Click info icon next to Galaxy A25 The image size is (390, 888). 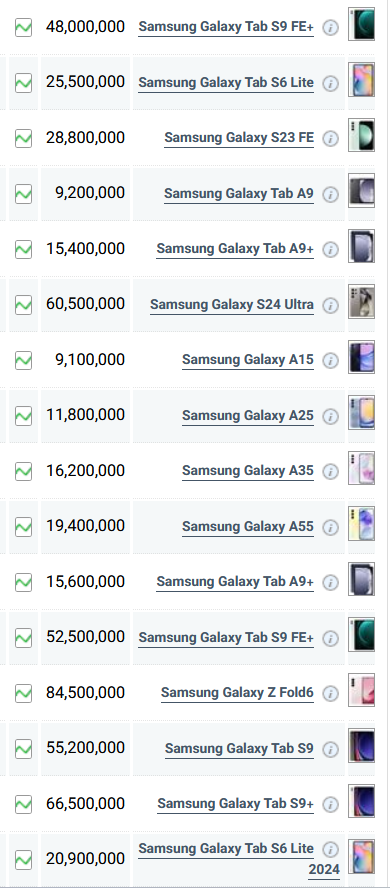(331, 416)
